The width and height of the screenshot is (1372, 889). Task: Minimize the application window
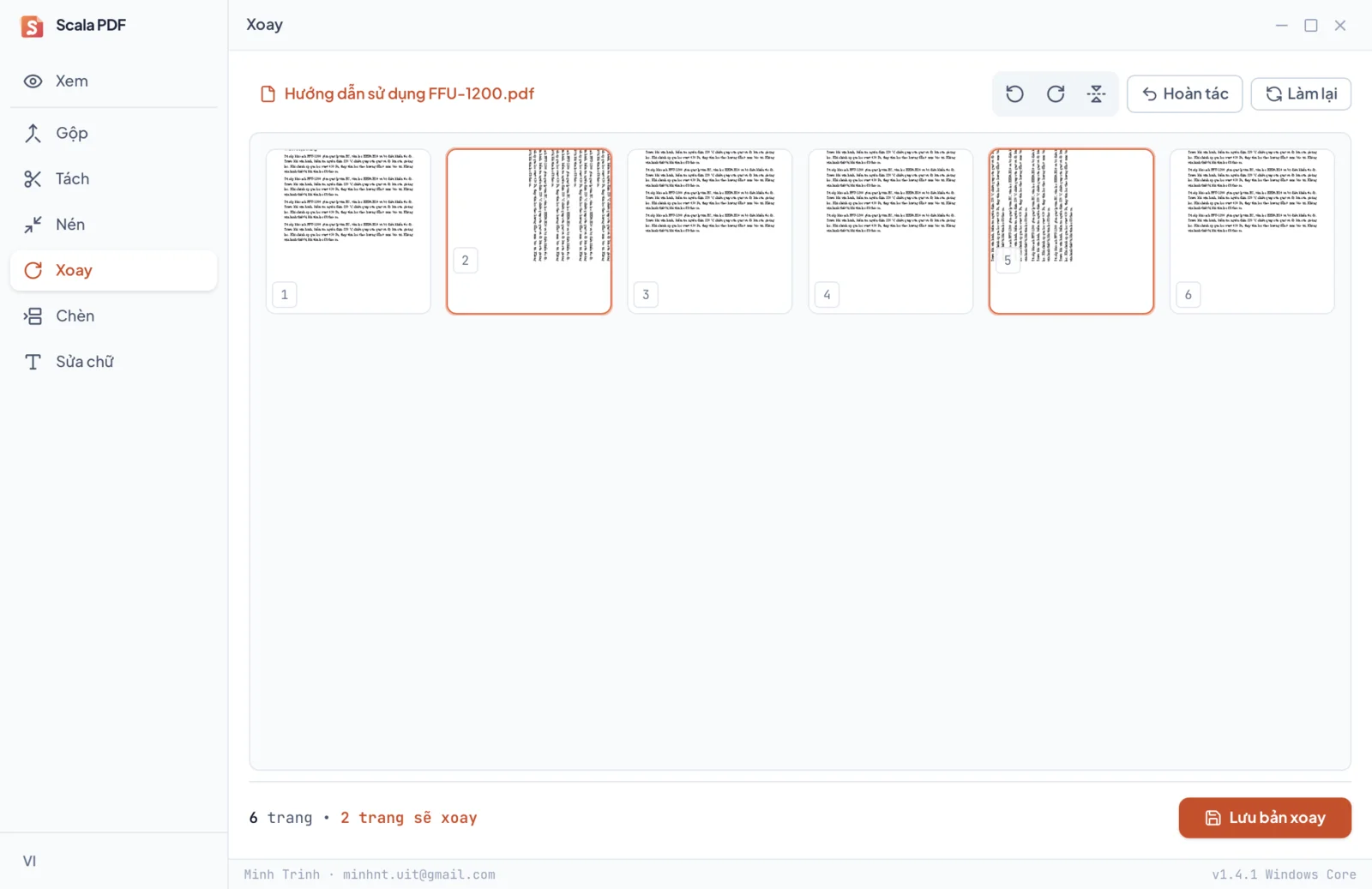[x=1281, y=26]
